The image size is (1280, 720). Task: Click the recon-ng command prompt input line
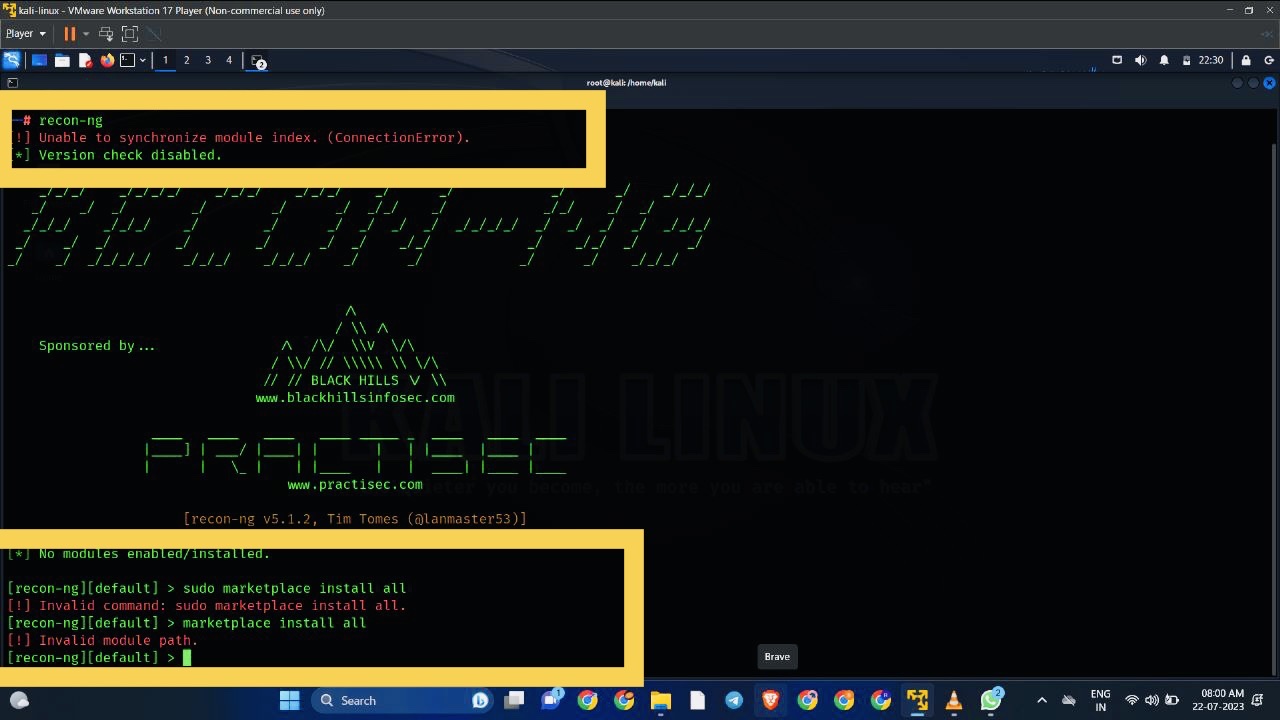coord(188,657)
